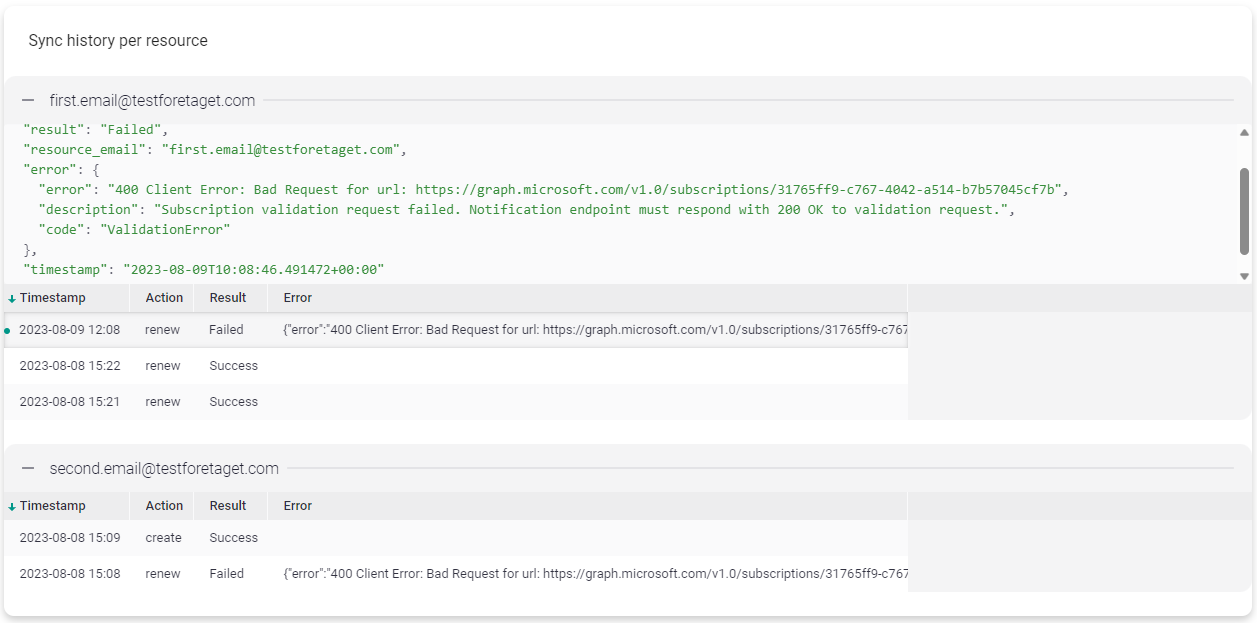Click the scrollbar up arrow of the JSON viewer

pos(1243,130)
